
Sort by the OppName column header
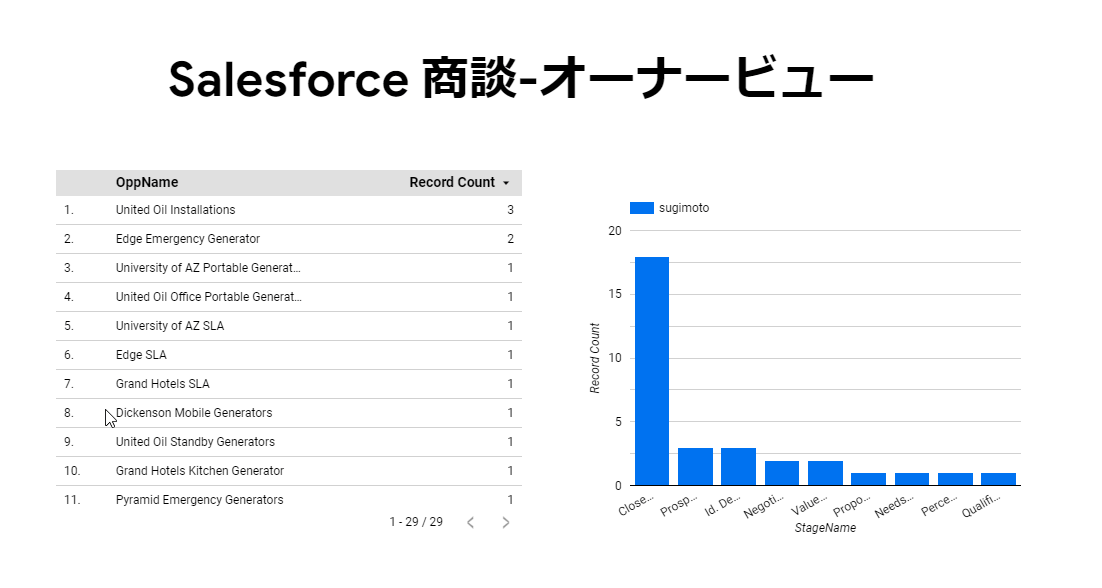[147, 182]
